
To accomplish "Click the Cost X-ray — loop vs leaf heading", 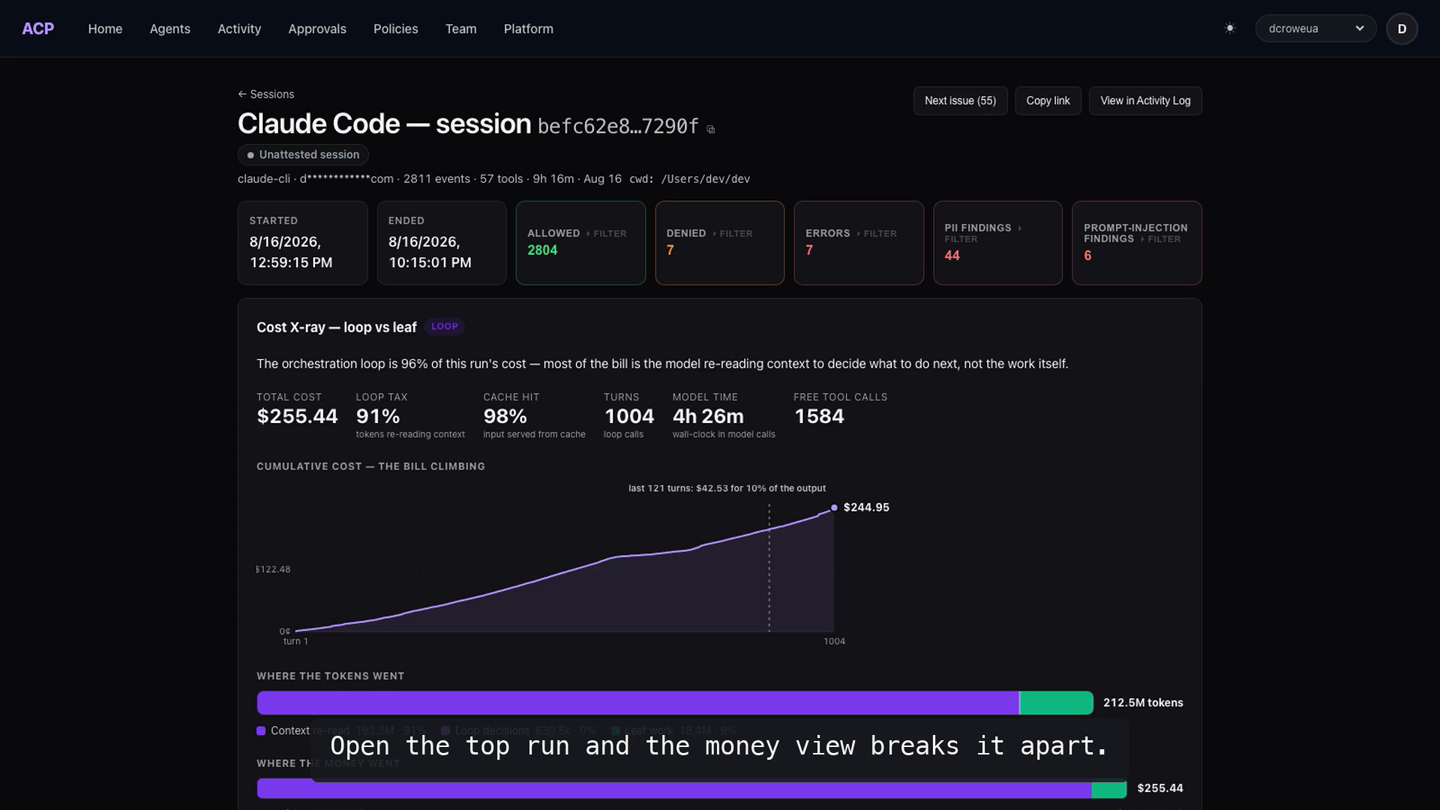I will click(x=336, y=327).
